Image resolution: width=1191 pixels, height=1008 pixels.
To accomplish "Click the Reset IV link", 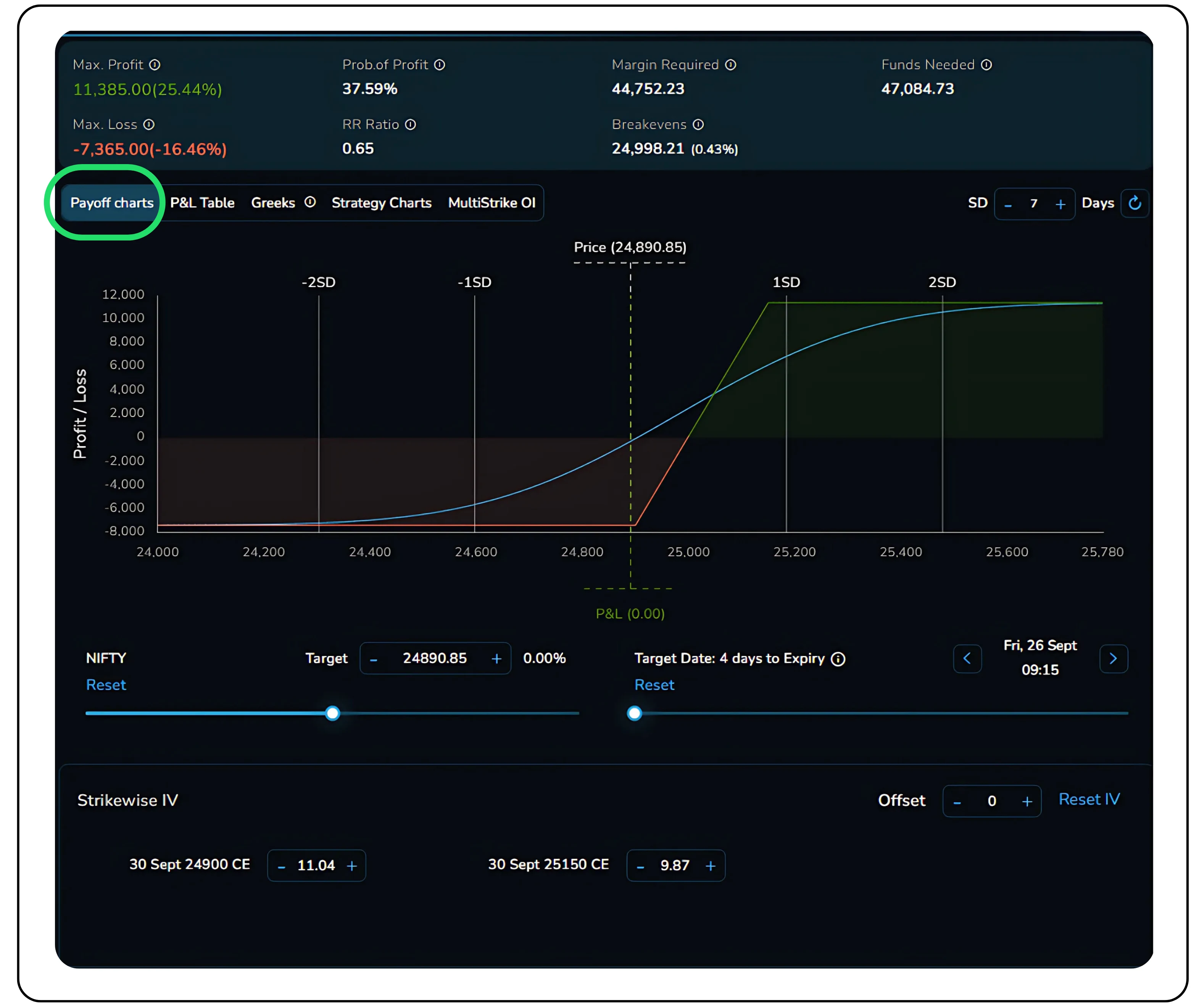I will 1089,800.
